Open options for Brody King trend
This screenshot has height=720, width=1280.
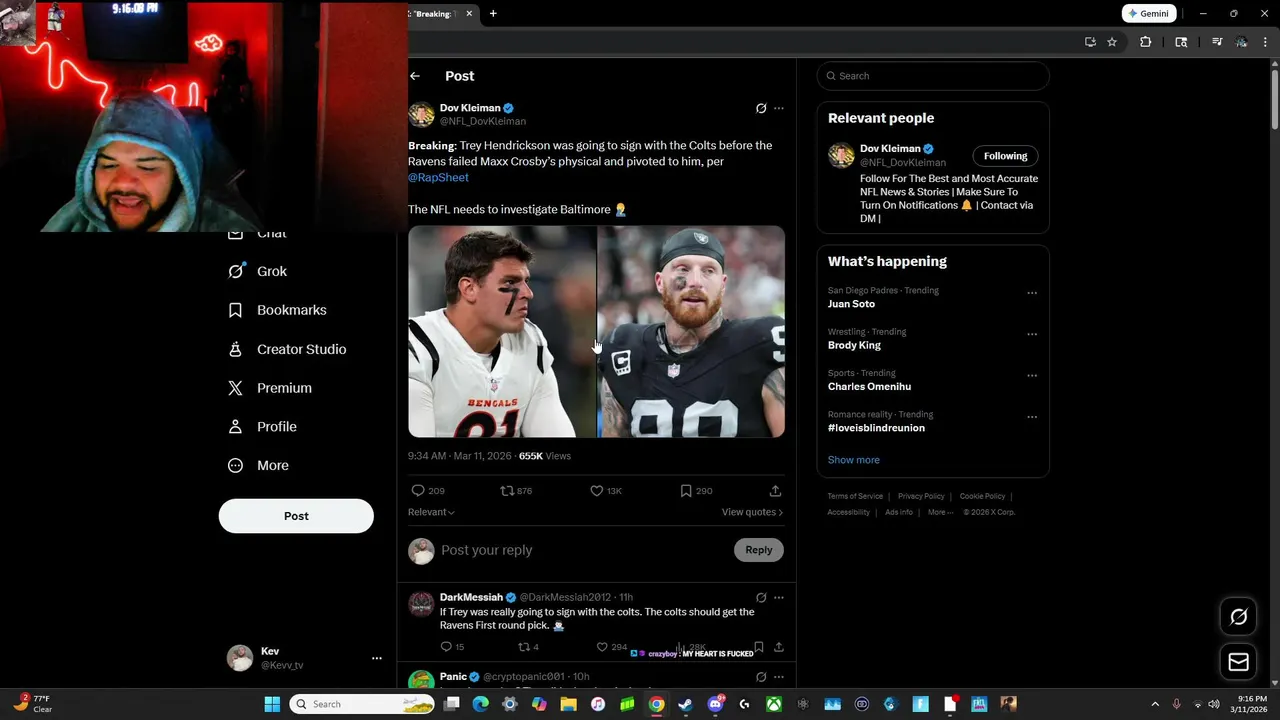coord(1032,334)
